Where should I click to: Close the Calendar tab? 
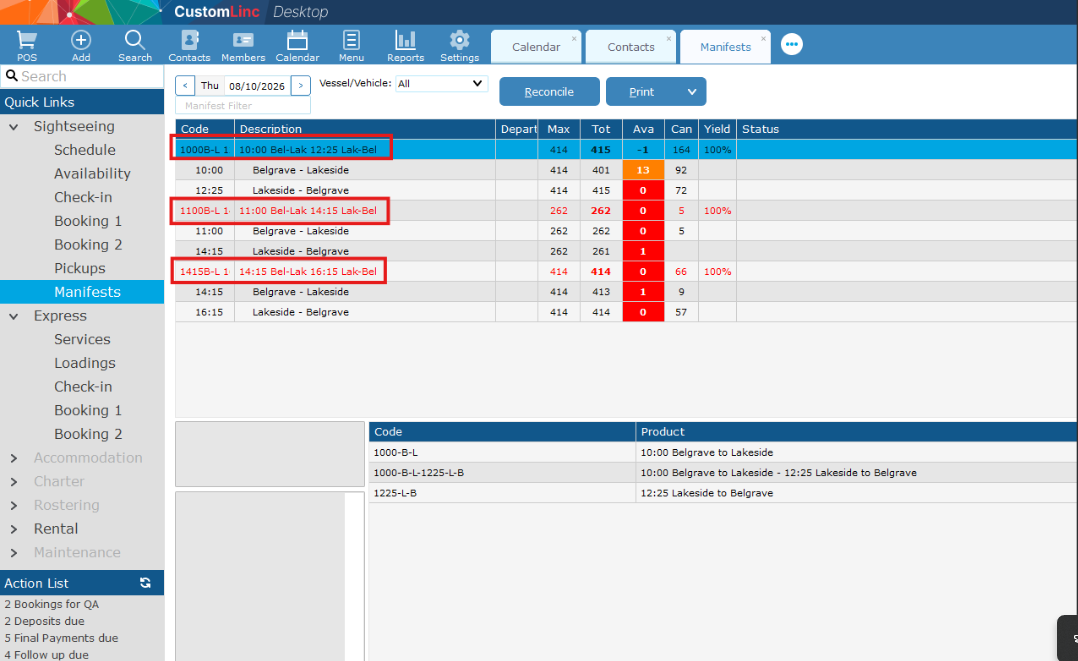click(574, 39)
